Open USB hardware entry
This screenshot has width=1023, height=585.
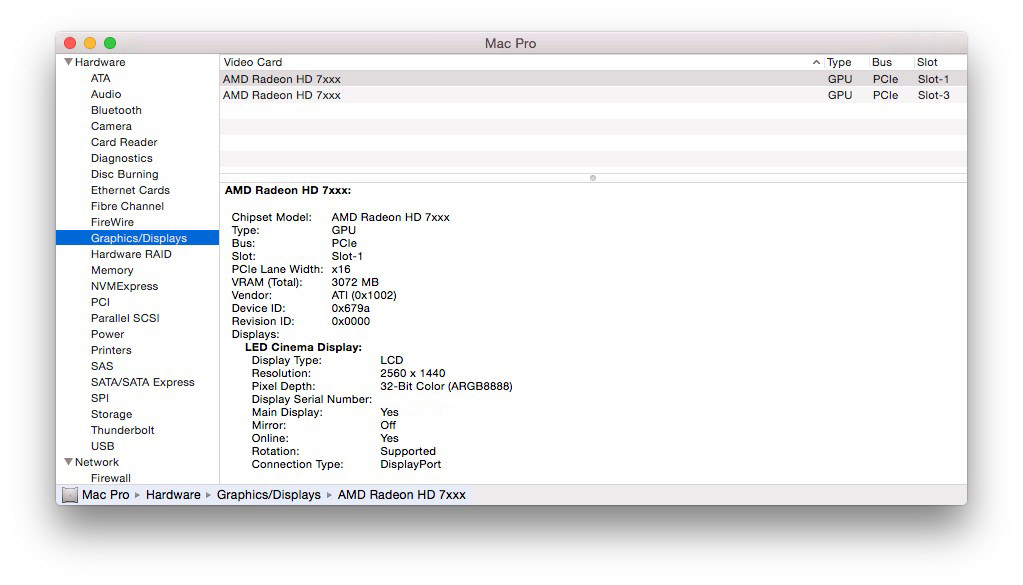tap(102, 446)
